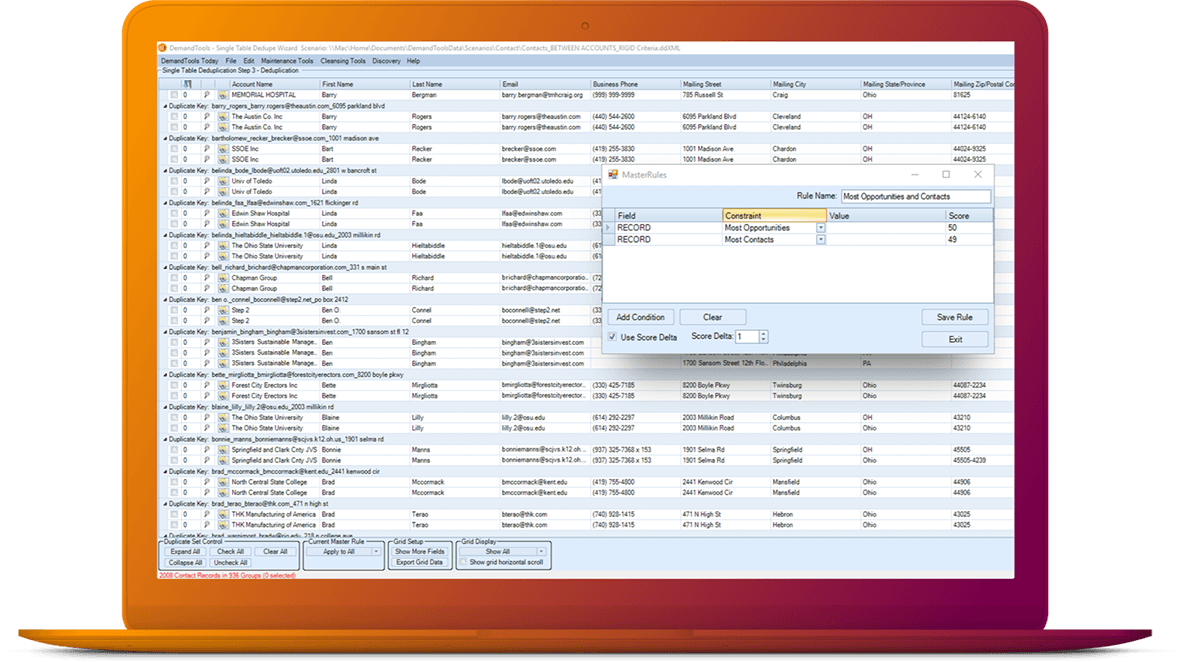Screen dimensions: 1182x662
Task: Click the Clear button in MasterRules
Action: [x=712, y=317]
